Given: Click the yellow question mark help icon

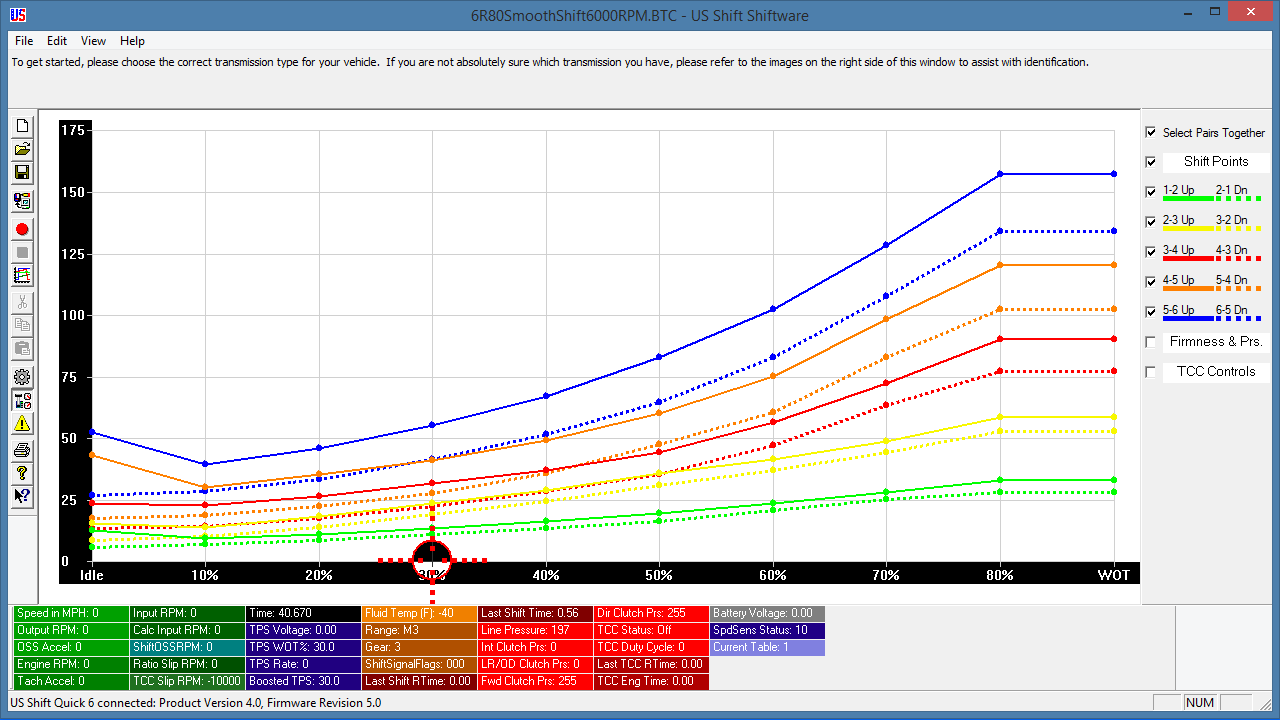Looking at the screenshot, I should point(22,472).
